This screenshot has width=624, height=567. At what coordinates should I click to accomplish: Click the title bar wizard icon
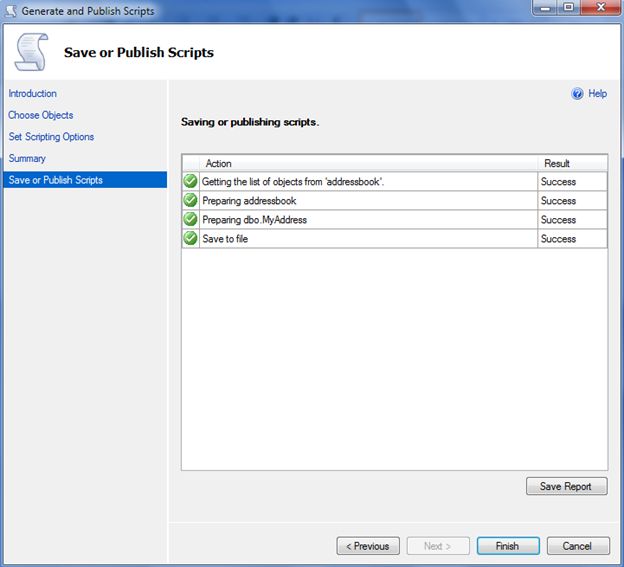(x=11, y=11)
